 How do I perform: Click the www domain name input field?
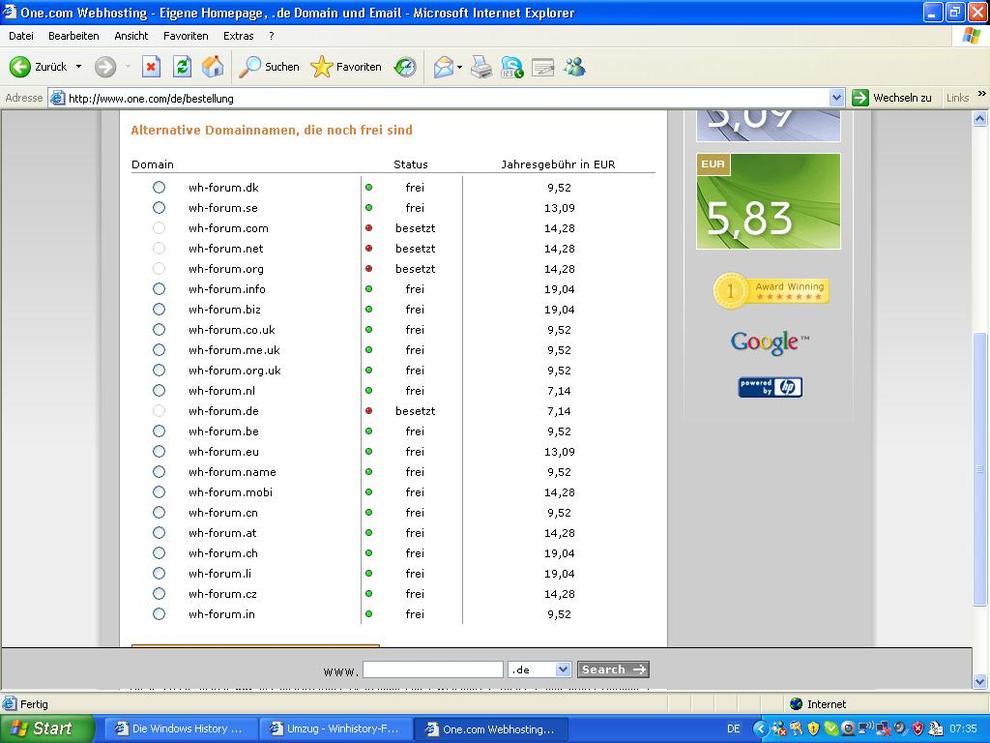432,670
